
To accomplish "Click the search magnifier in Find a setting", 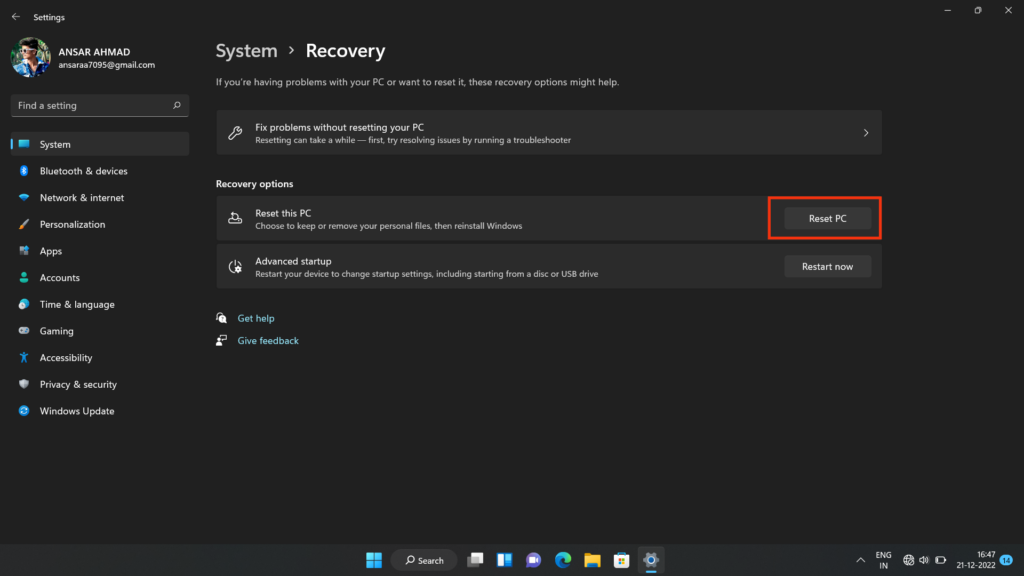I will click(176, 105).
